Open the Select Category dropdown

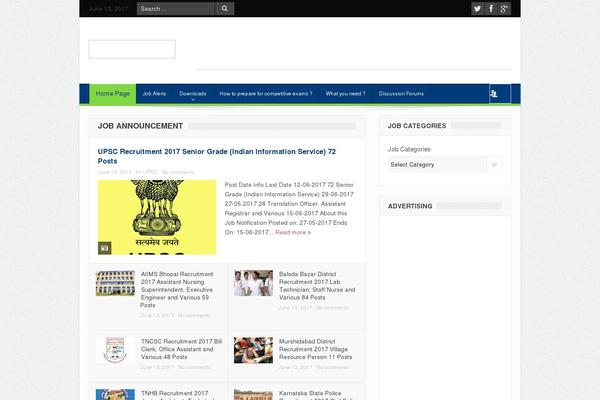pos(445,165)
